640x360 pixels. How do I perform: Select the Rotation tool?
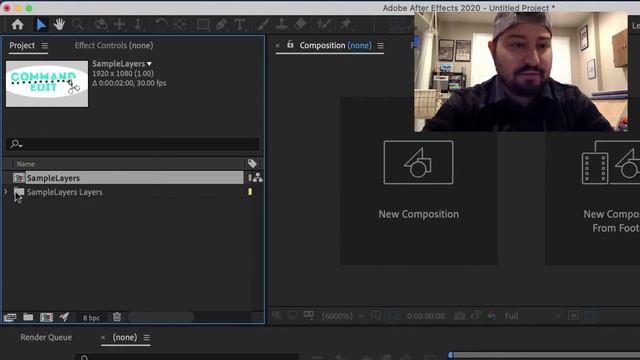tap(161, 25)
